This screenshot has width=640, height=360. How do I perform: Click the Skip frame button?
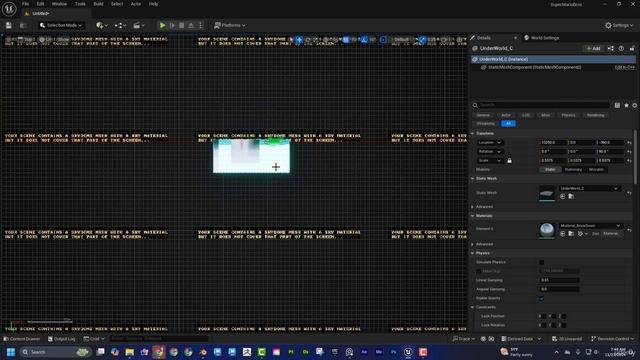pos(172,25)
